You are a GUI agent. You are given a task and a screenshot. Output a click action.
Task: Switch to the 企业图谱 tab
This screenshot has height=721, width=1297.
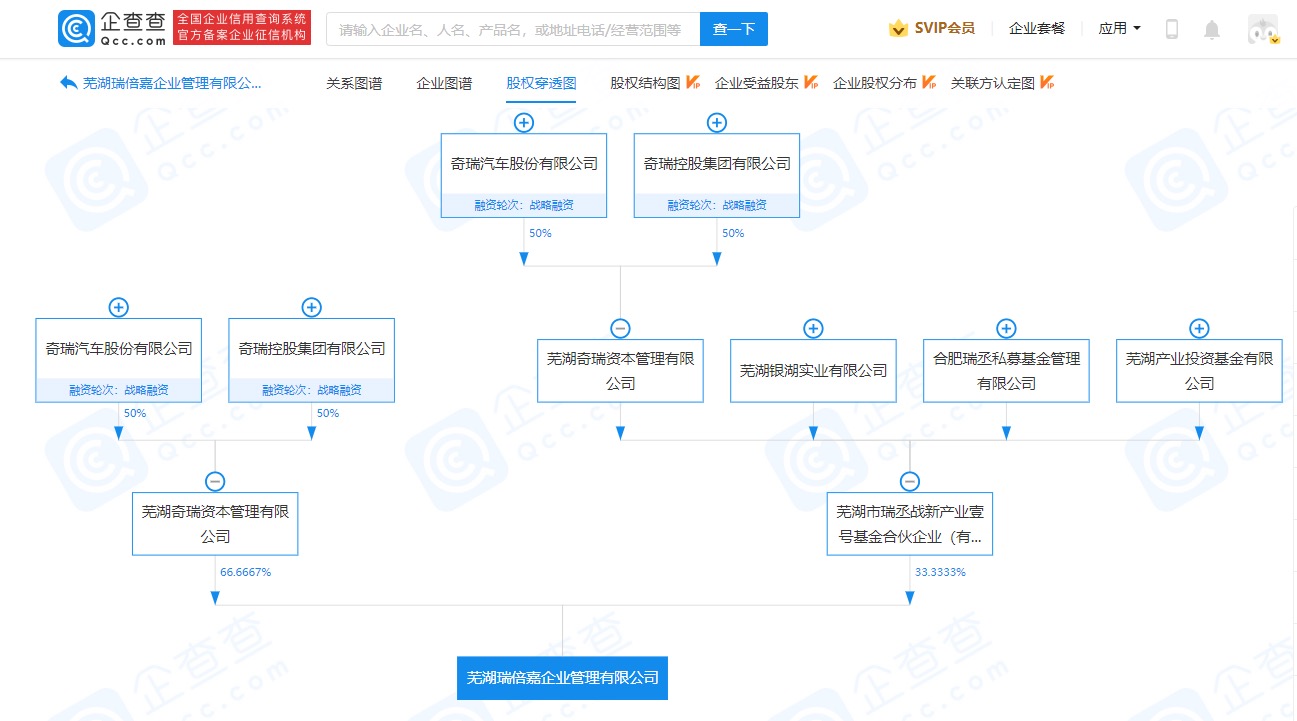click(x=444, y=83)
